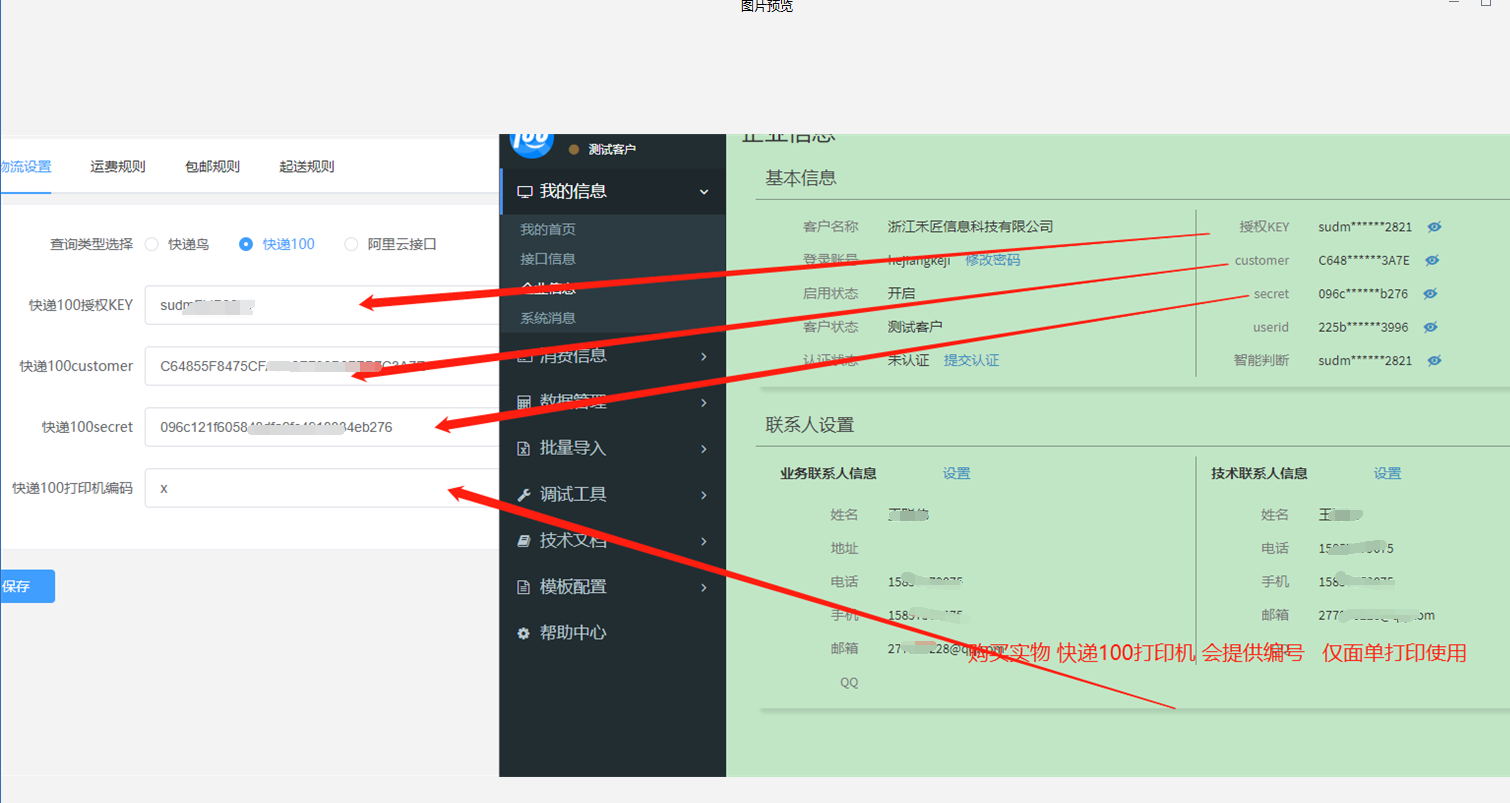Select the 快递鸟 radio option
This screenshot has height=803, width=1510.
tap(152, 244)
